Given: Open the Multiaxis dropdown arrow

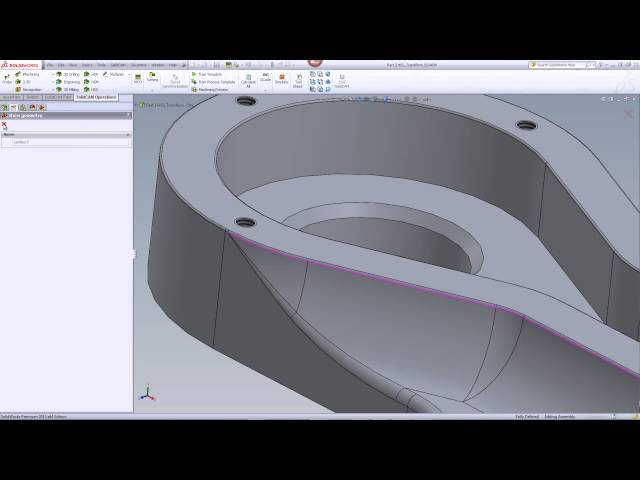Looking at the screenshot, I should pos(129,75).
